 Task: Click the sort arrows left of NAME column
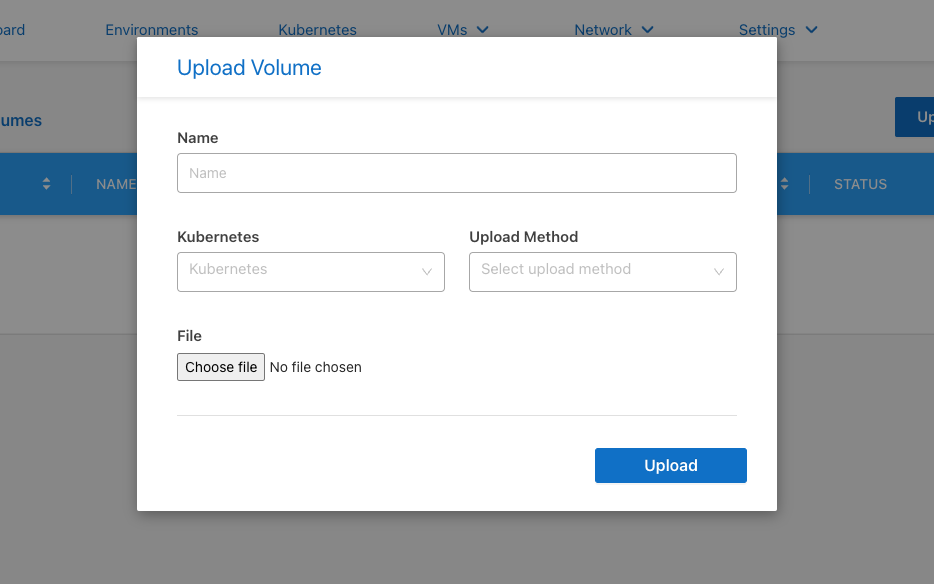click(x=46, y=184)
